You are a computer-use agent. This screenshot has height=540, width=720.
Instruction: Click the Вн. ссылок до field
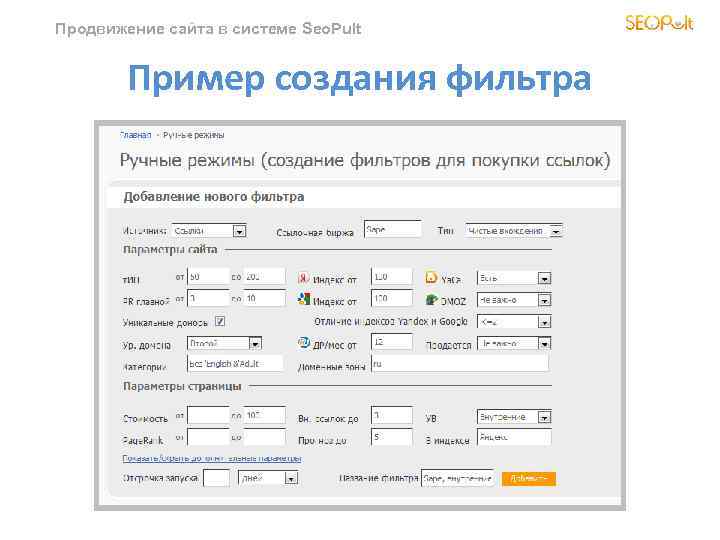click(x=392, y=415)
